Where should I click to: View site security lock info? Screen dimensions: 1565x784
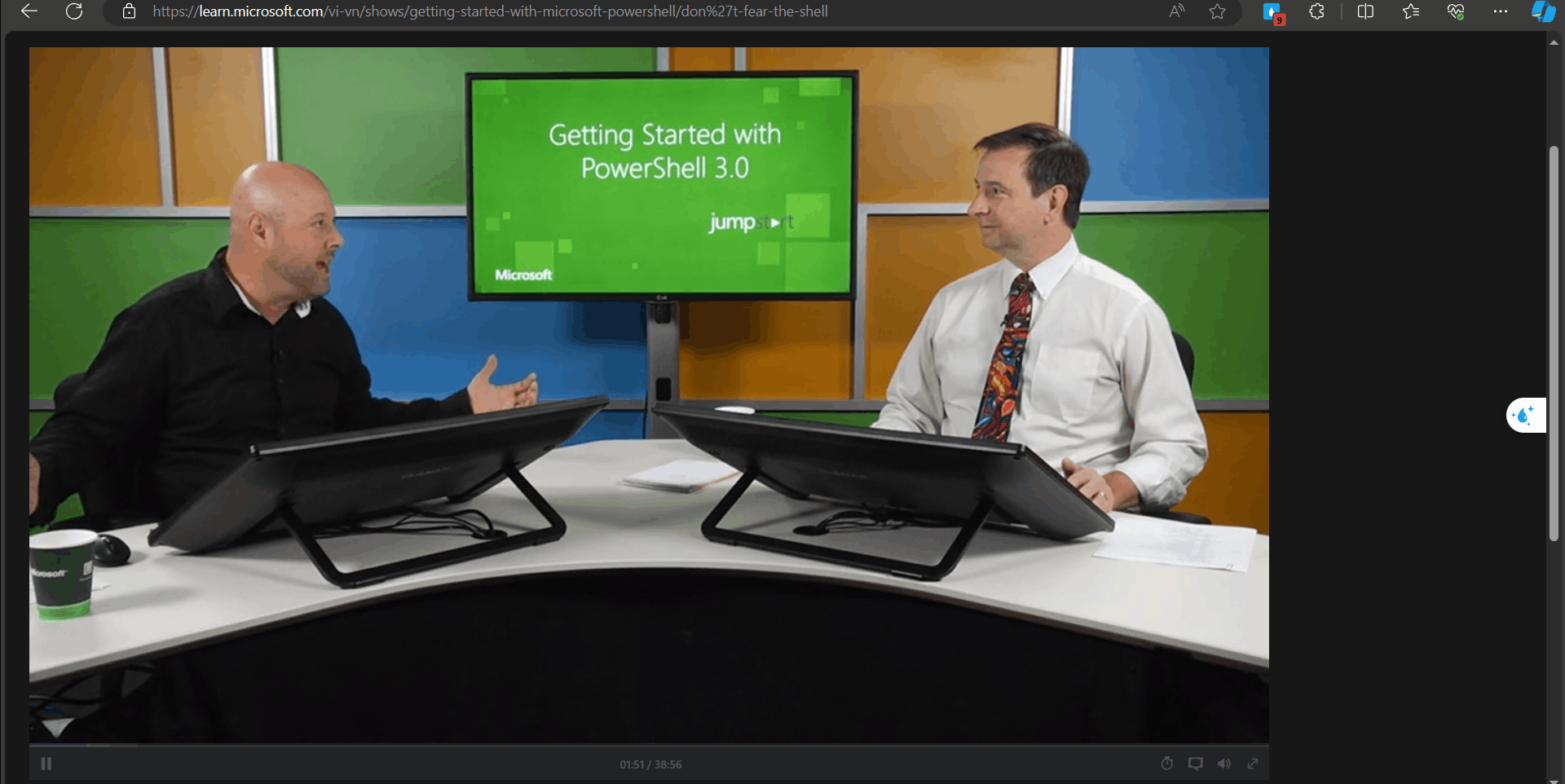coord(129,11)
